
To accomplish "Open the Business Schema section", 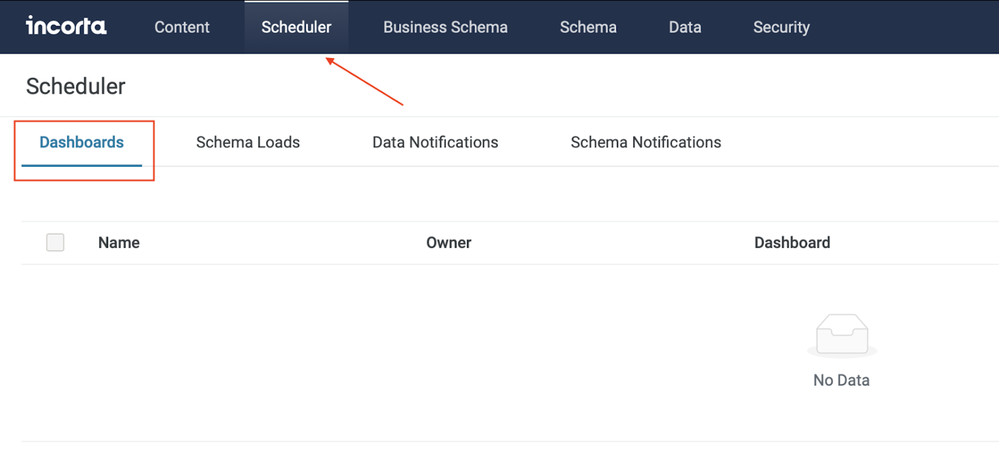I will tap(445, 27).
